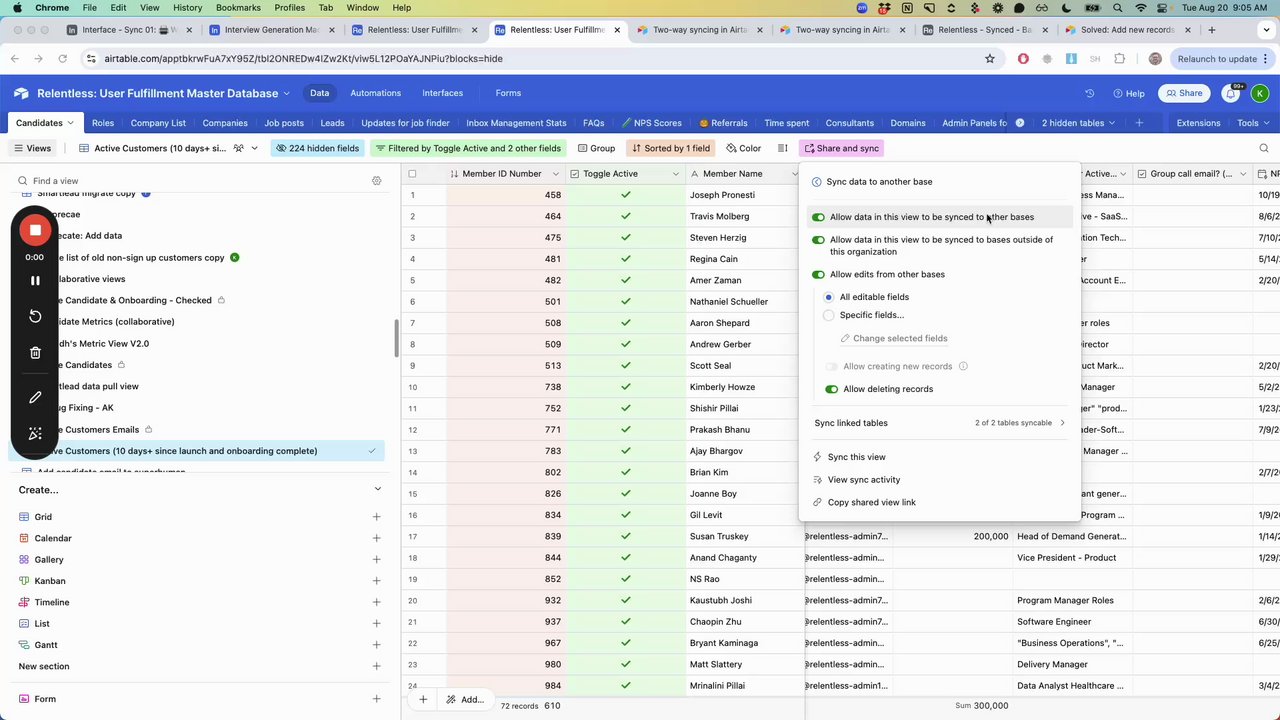
Task: Click the info icon beside Allow creating new records
Action: [x=963, y=366]
